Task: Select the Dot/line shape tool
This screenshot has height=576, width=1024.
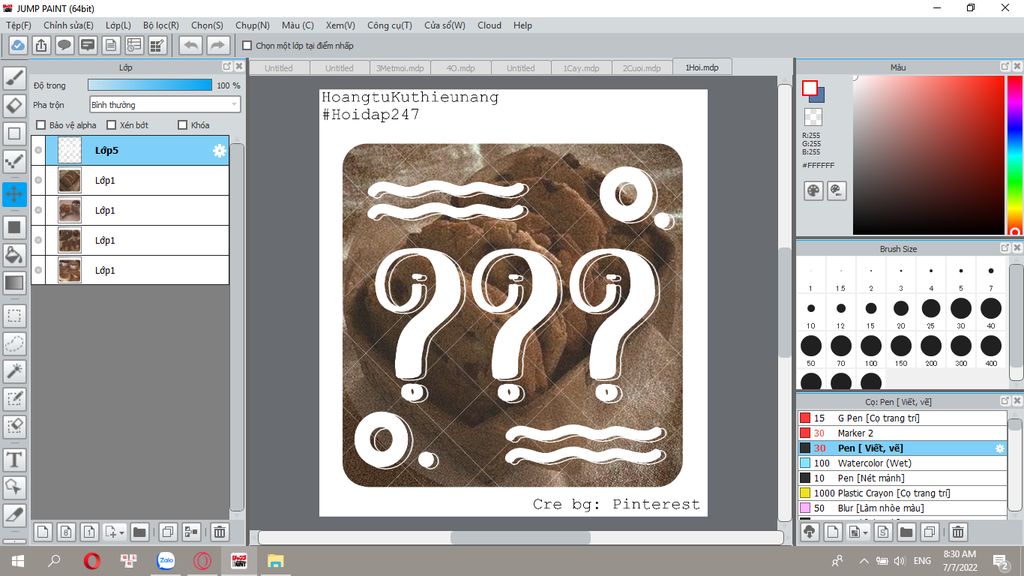Action: coord(14,161)
